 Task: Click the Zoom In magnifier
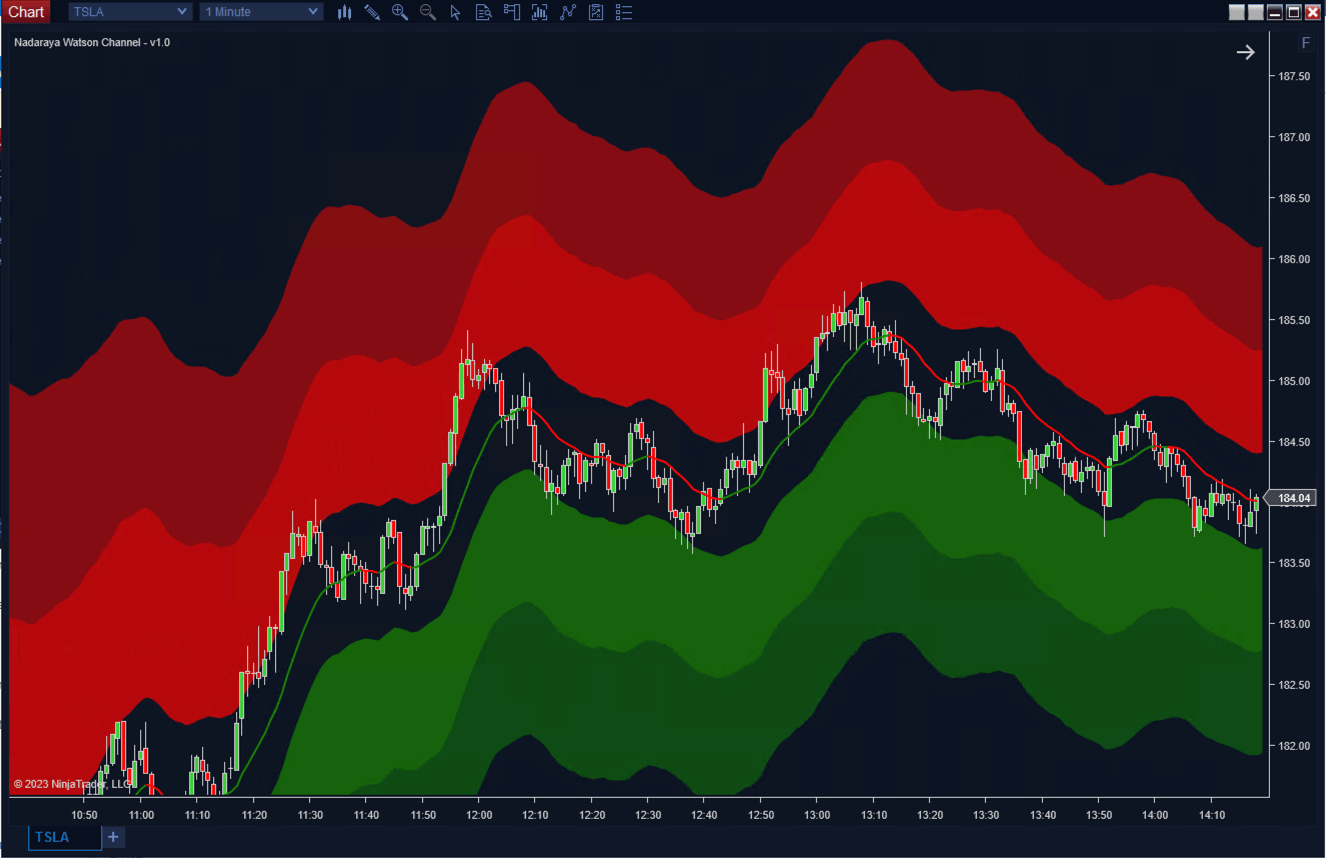click(400, 12)
